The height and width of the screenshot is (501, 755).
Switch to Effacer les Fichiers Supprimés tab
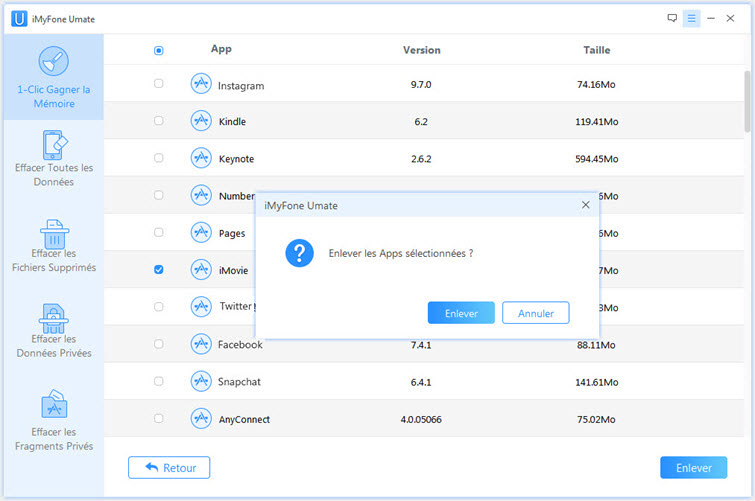53,246
